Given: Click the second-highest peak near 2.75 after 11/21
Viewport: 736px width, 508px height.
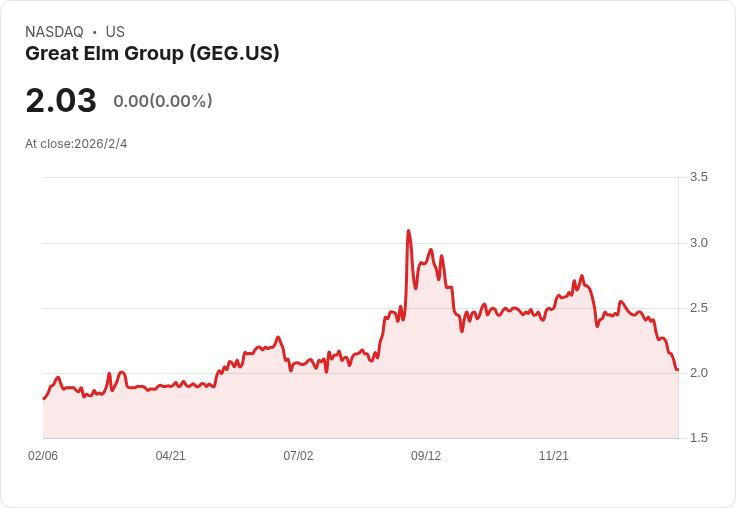Looking at the screenshot, I should pos(582,276).
